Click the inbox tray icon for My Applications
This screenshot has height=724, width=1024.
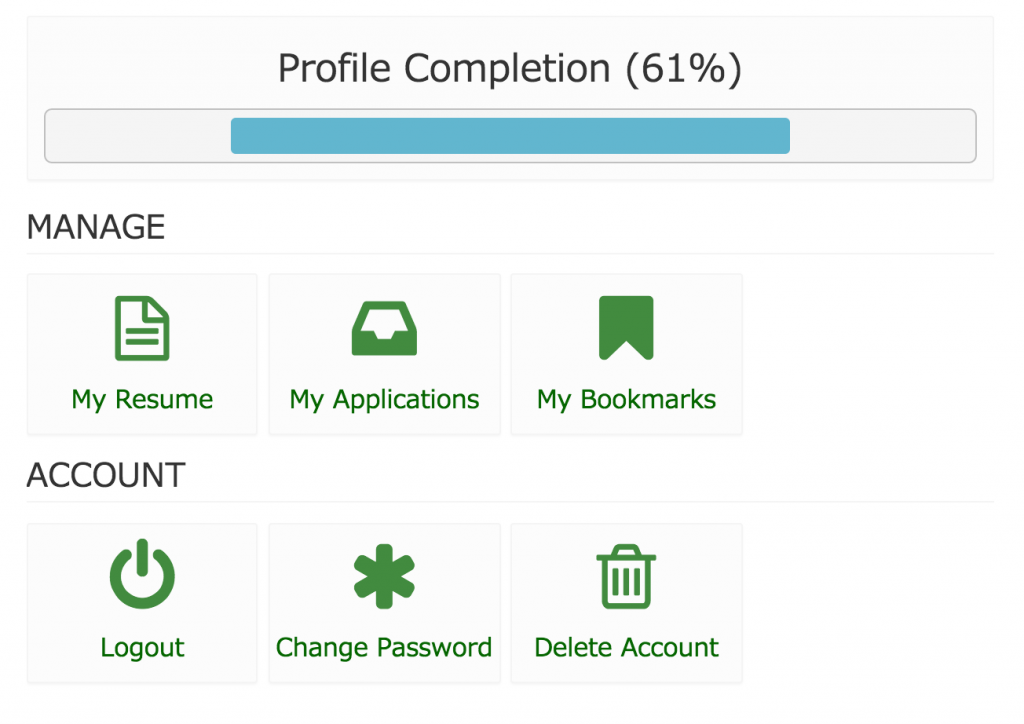(x=384, y=328)
